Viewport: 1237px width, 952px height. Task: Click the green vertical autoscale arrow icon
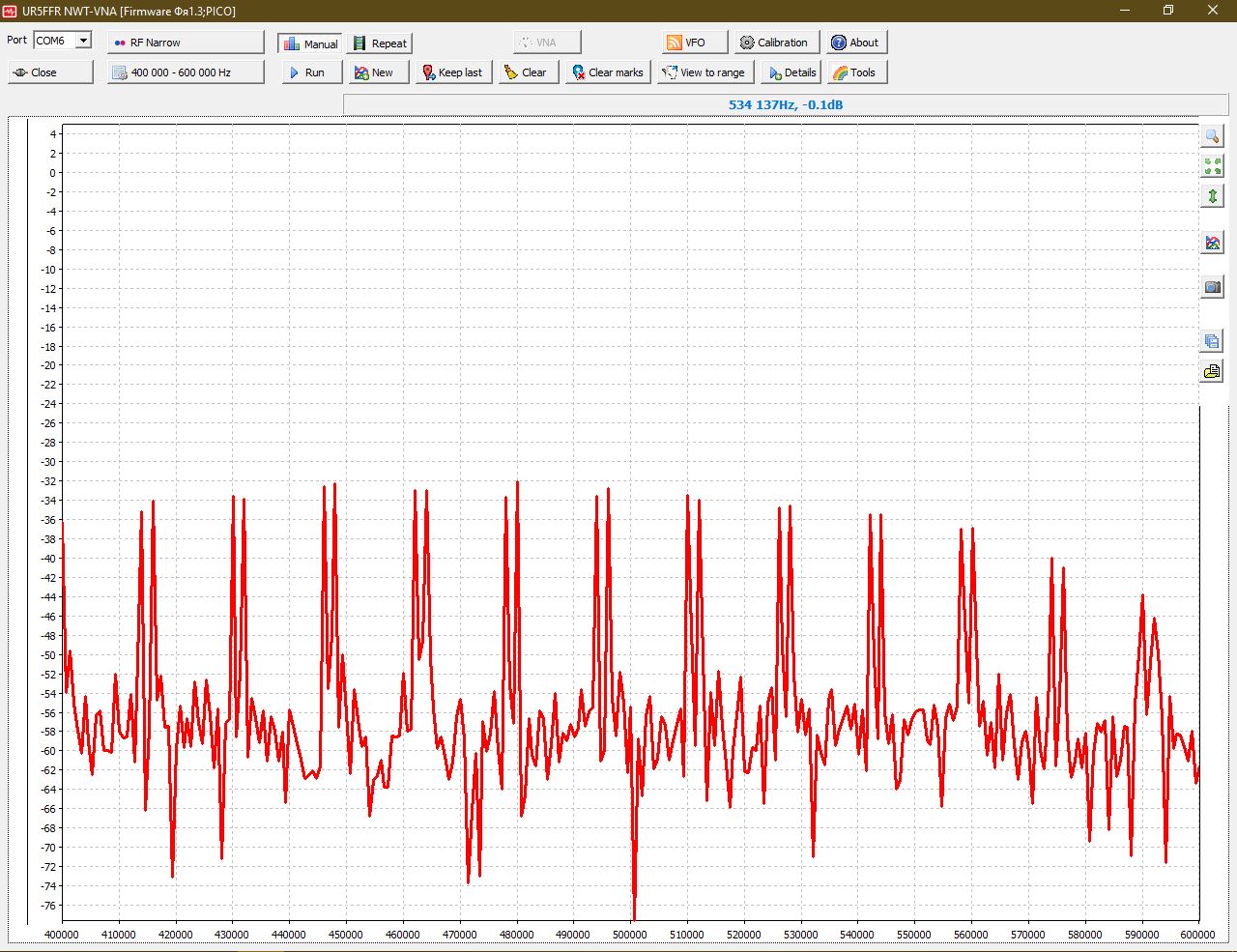click(x=1212, y=196)
